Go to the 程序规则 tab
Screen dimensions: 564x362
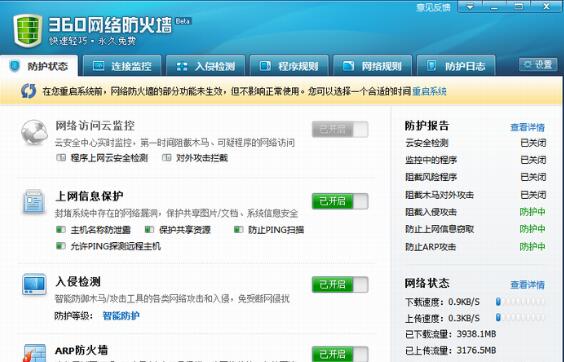click(289, 66)
